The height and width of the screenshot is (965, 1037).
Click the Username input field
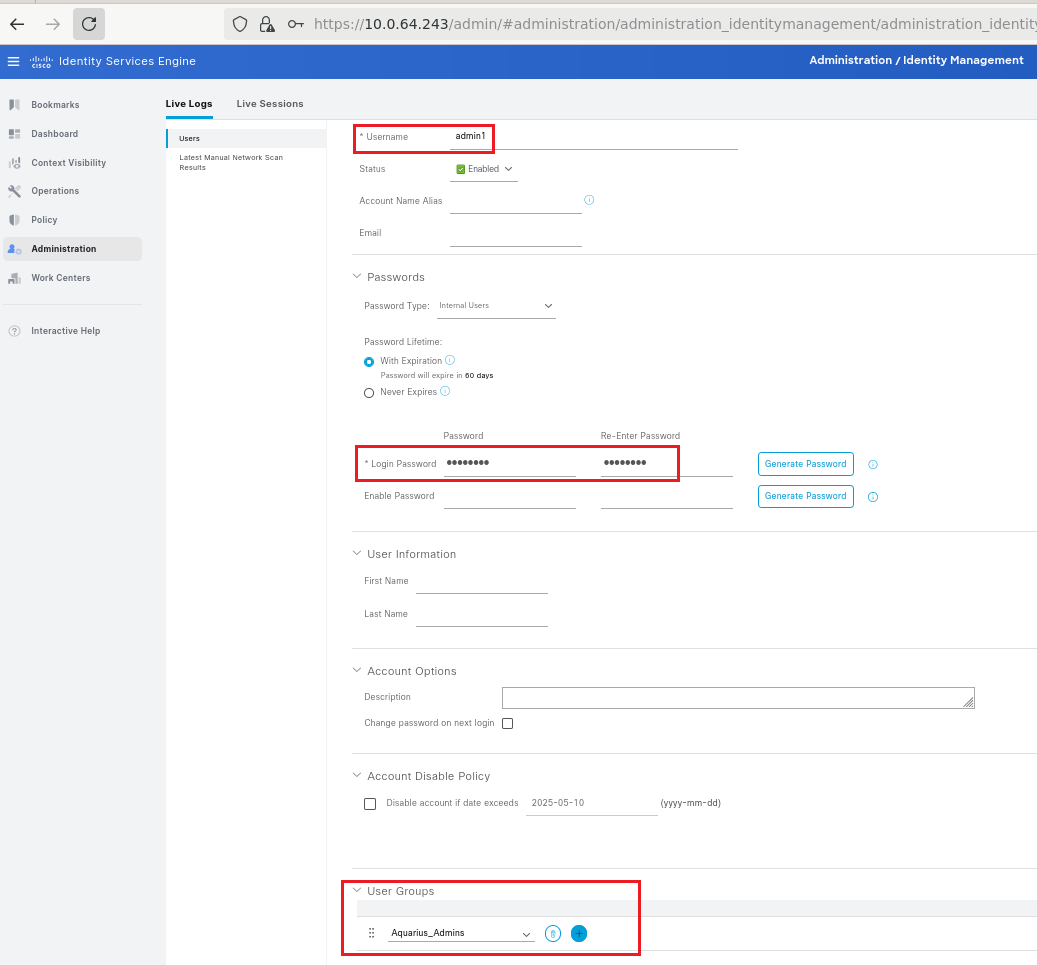point(593,137)
